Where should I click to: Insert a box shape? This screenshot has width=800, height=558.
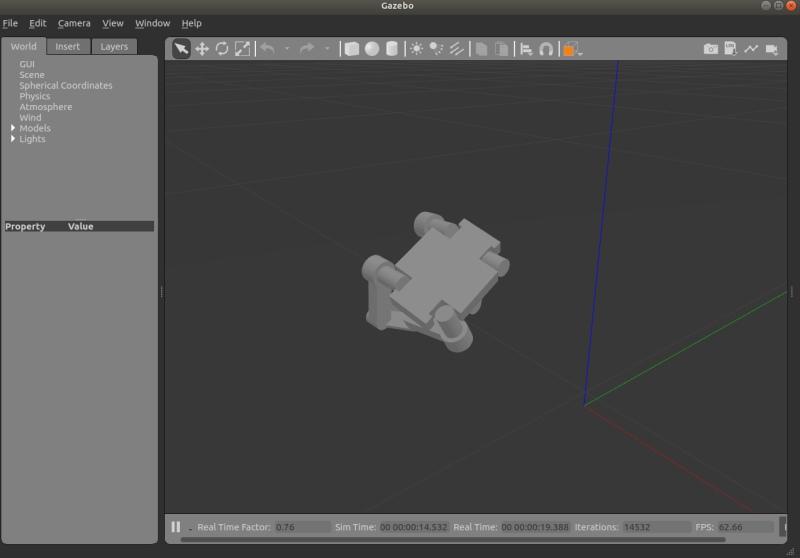(x=352, y=49)
